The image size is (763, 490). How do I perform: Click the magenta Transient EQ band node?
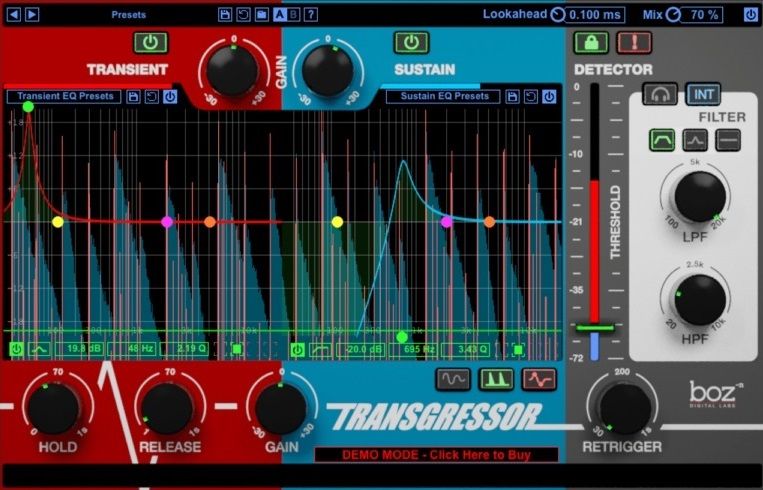167,222
